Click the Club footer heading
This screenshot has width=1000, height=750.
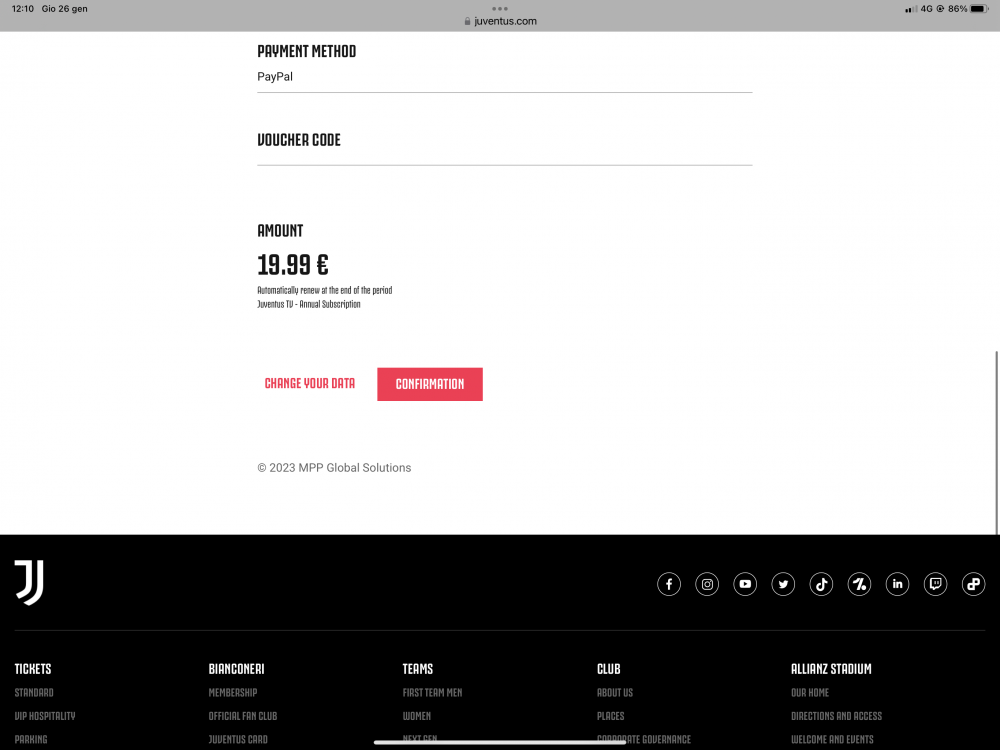pos(608,669)
